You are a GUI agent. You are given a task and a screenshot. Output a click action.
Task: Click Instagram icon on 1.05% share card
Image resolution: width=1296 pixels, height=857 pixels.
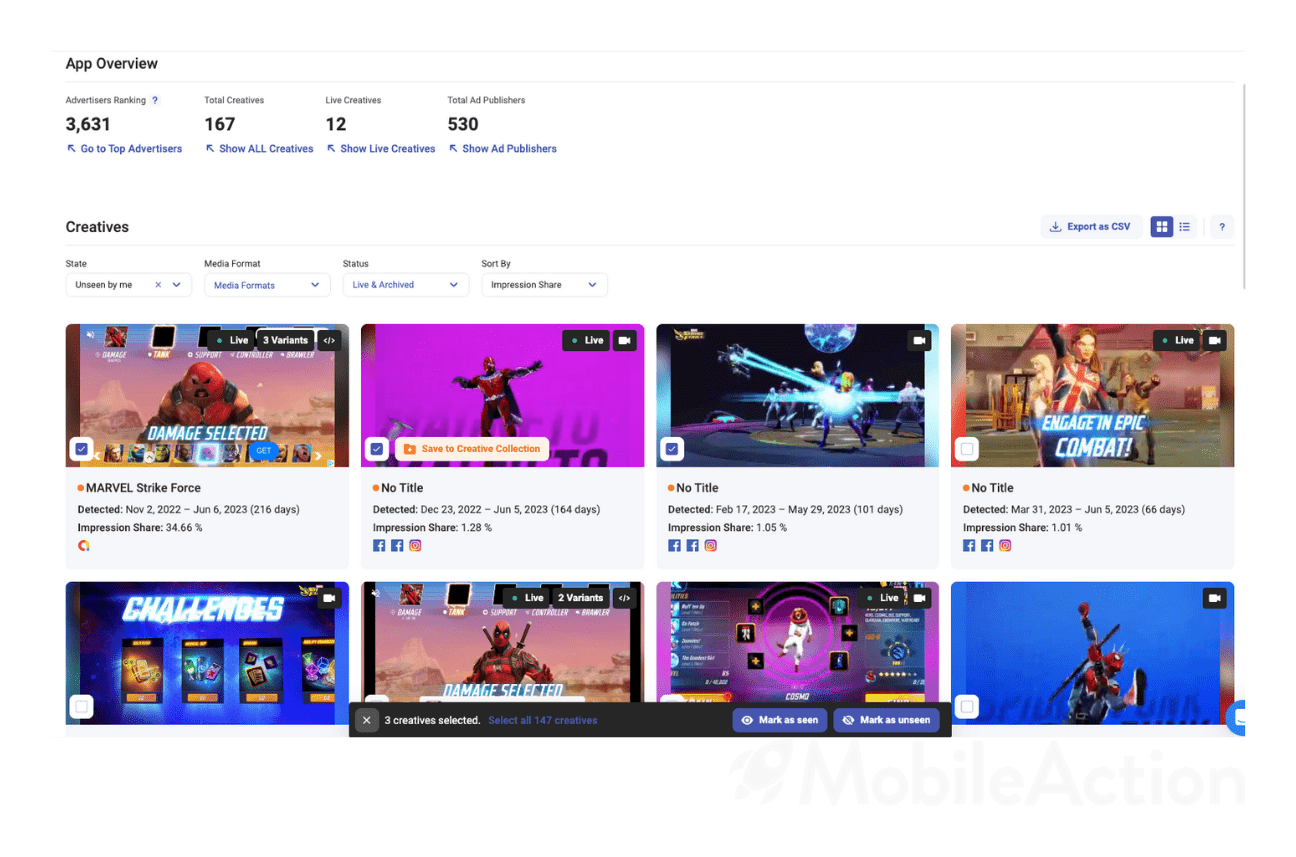click(711, 546)
